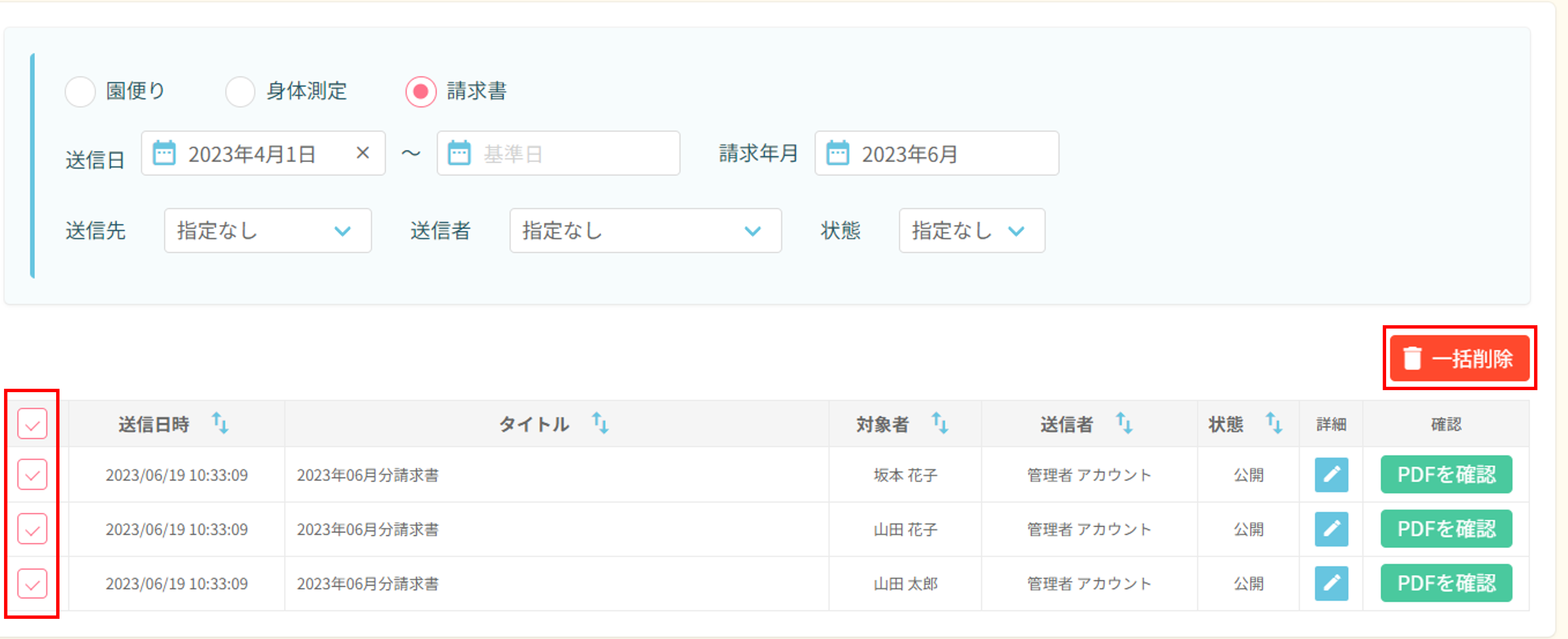Click the 一括削除 bulk delete button
The height and width of the screenshot is (639, 1568).
coord(1459,358)
